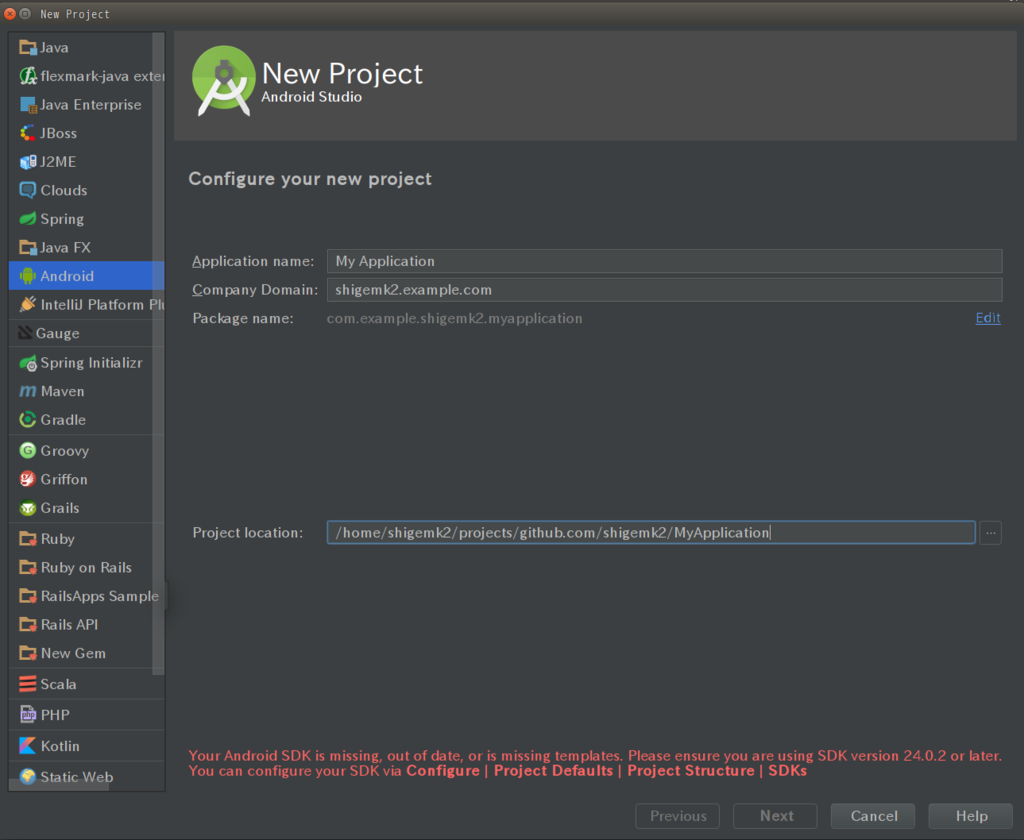
Task: Click the Android Studio logo in header
Action: pos(224,81)
